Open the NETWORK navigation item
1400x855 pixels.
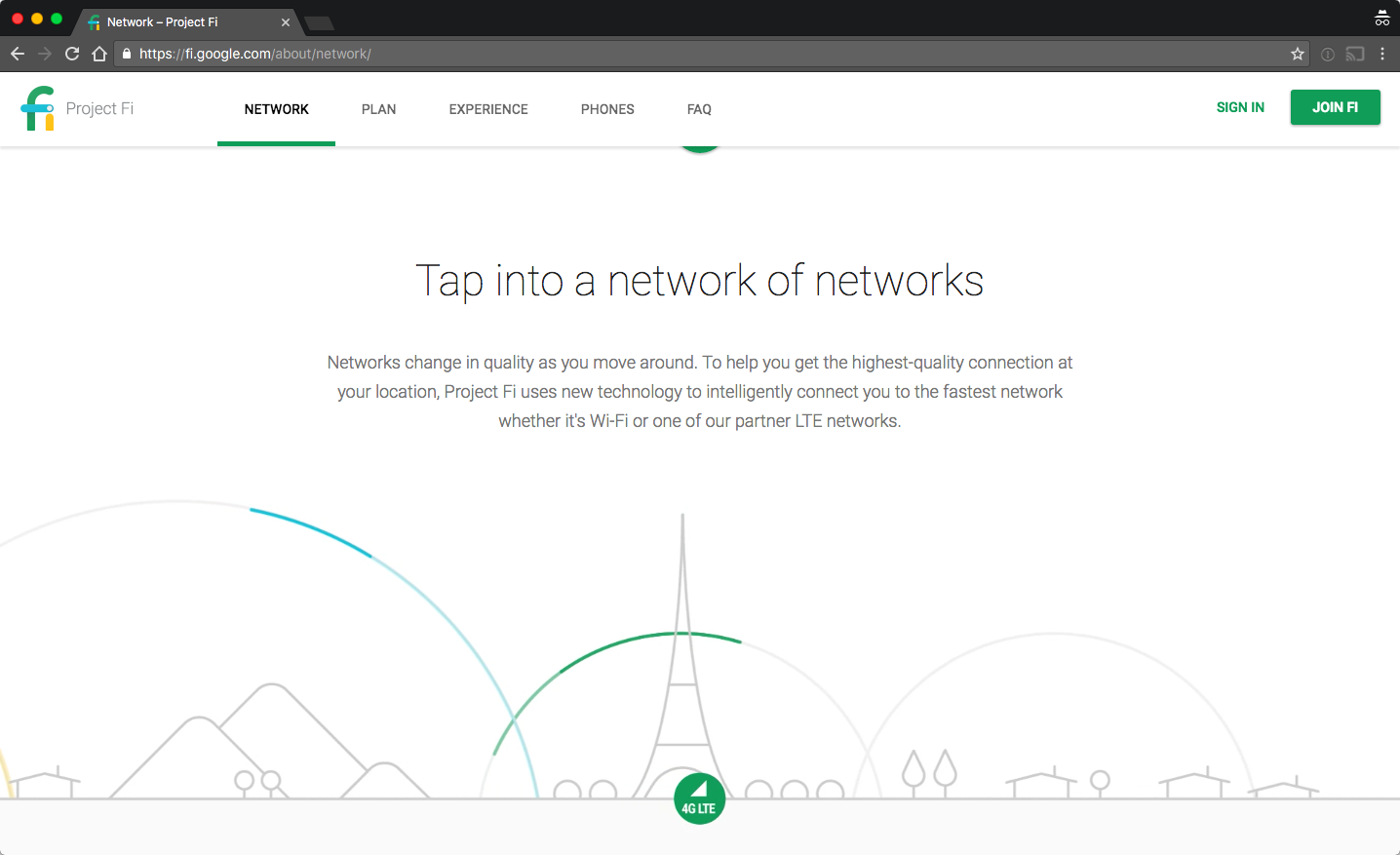tap(277, 109)
